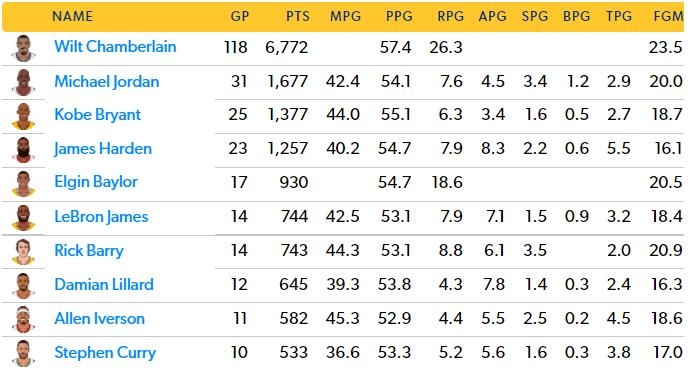Open the Michael Jordan profile link
This screenshot has width=697, height=370.
click(107, 81)
